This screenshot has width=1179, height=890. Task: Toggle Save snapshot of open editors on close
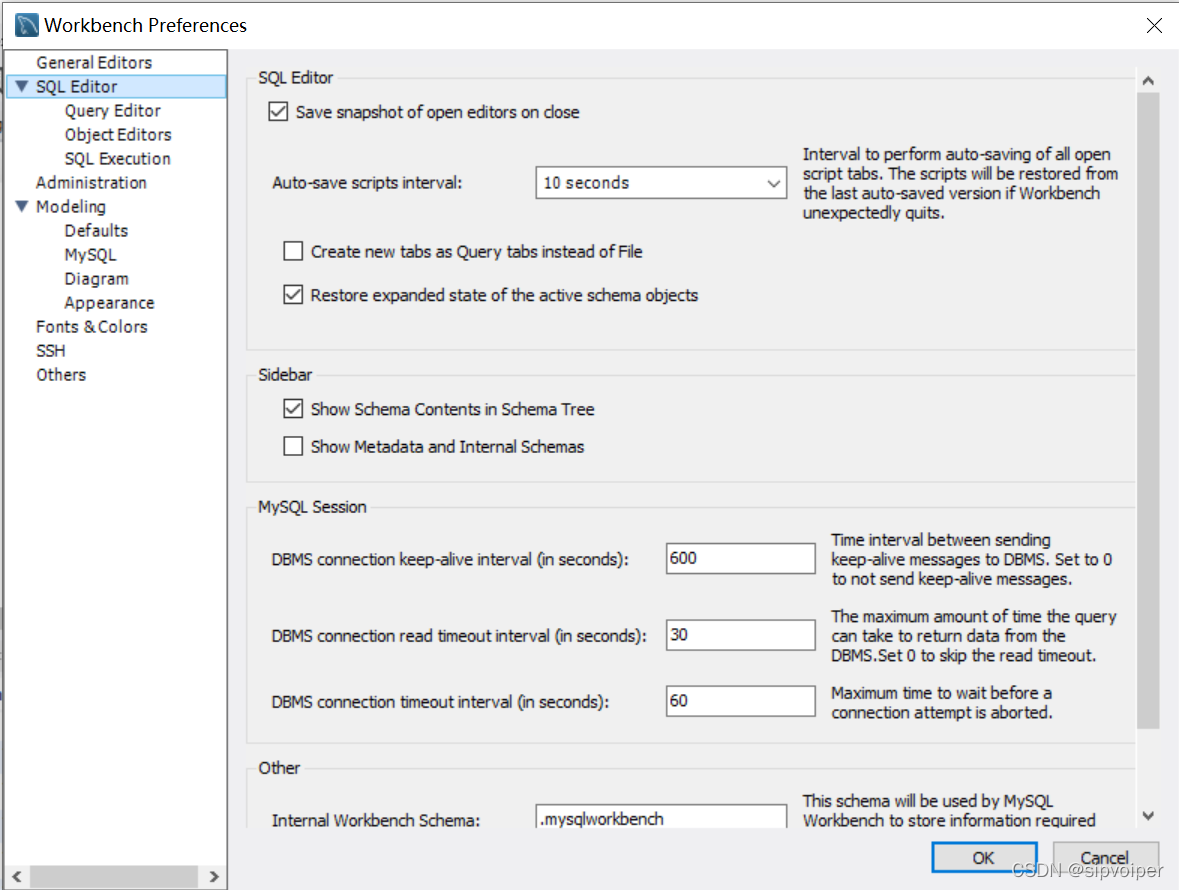point(278,112)
